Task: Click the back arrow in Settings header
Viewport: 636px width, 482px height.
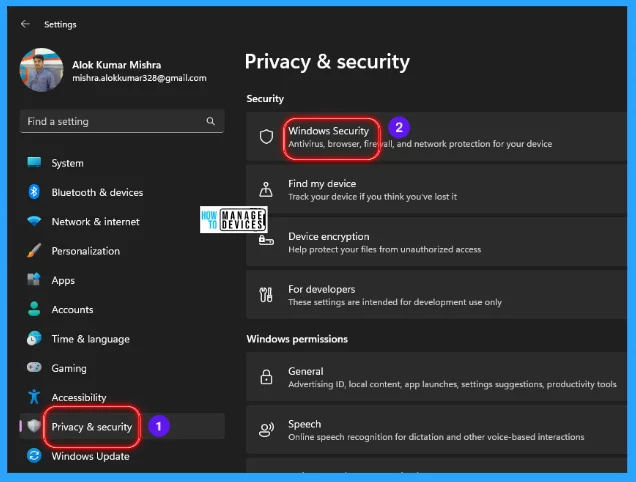Action: [25, 24]
